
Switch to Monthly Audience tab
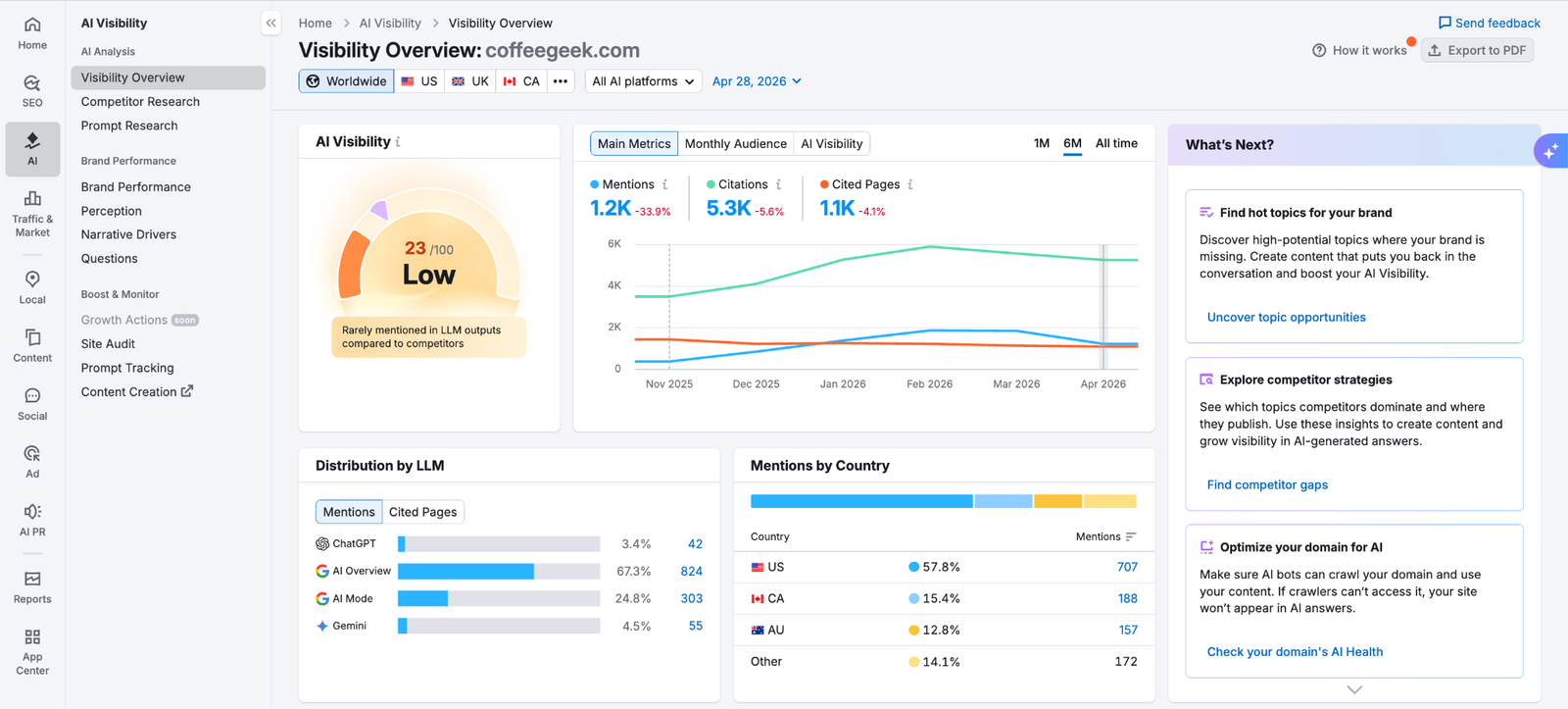pyautogui.click(x=736, y=143)
